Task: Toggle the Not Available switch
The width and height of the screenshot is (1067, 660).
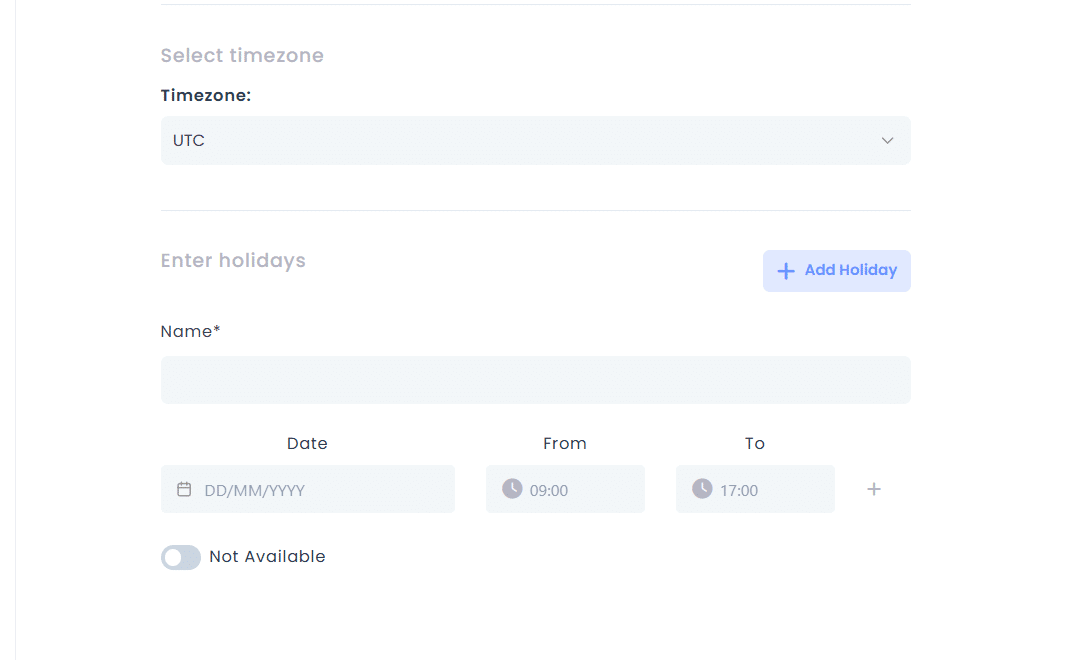Action: [181, 557]
